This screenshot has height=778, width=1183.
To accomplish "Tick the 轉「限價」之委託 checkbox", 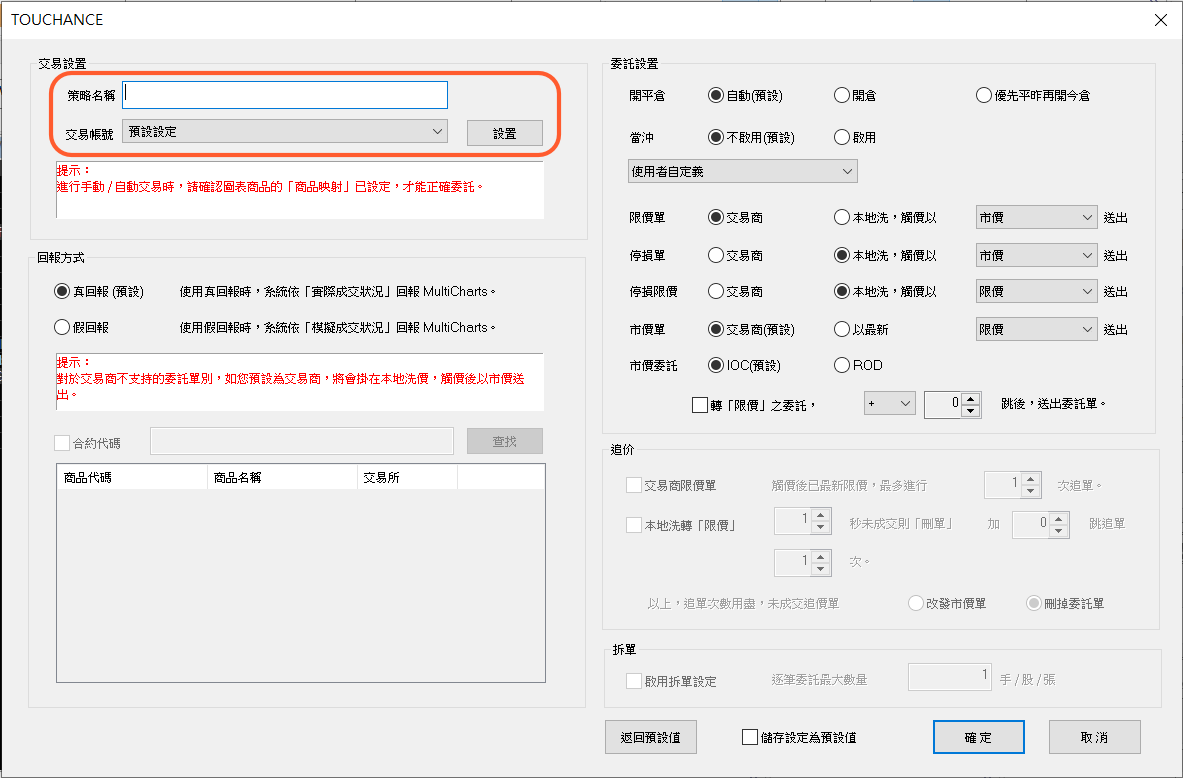I will 699,405.
